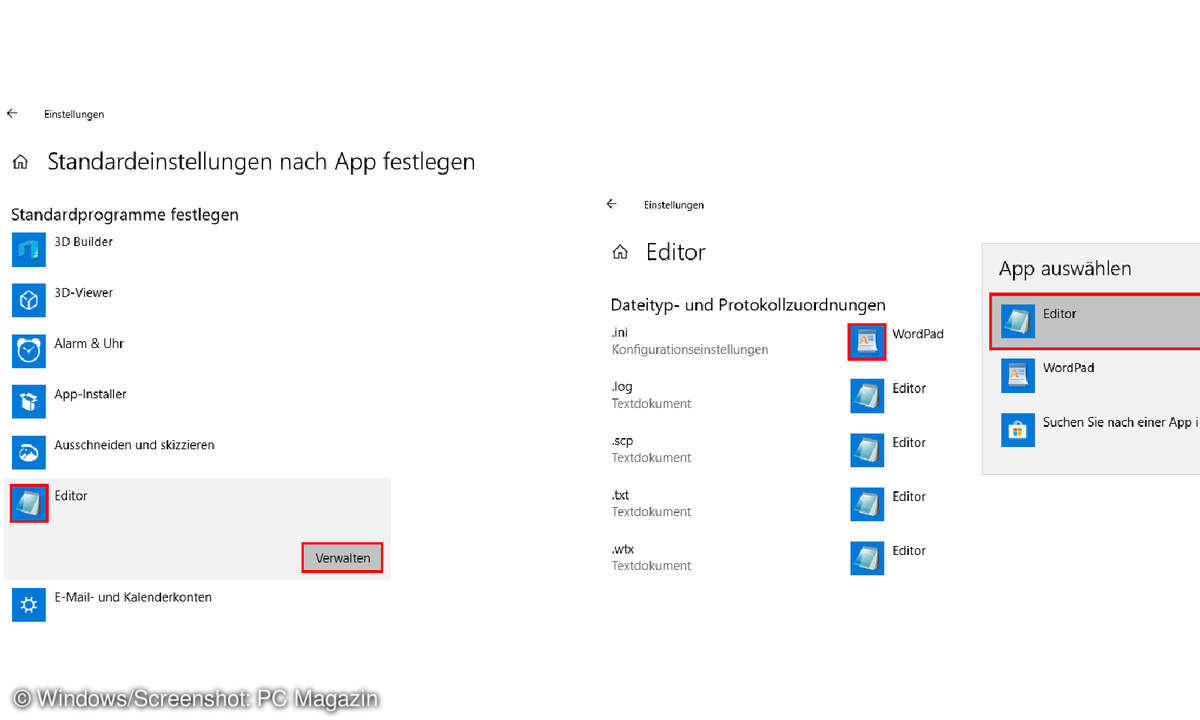
Task: Click the WordPad icon next to .ini
Action: (867, 342)
